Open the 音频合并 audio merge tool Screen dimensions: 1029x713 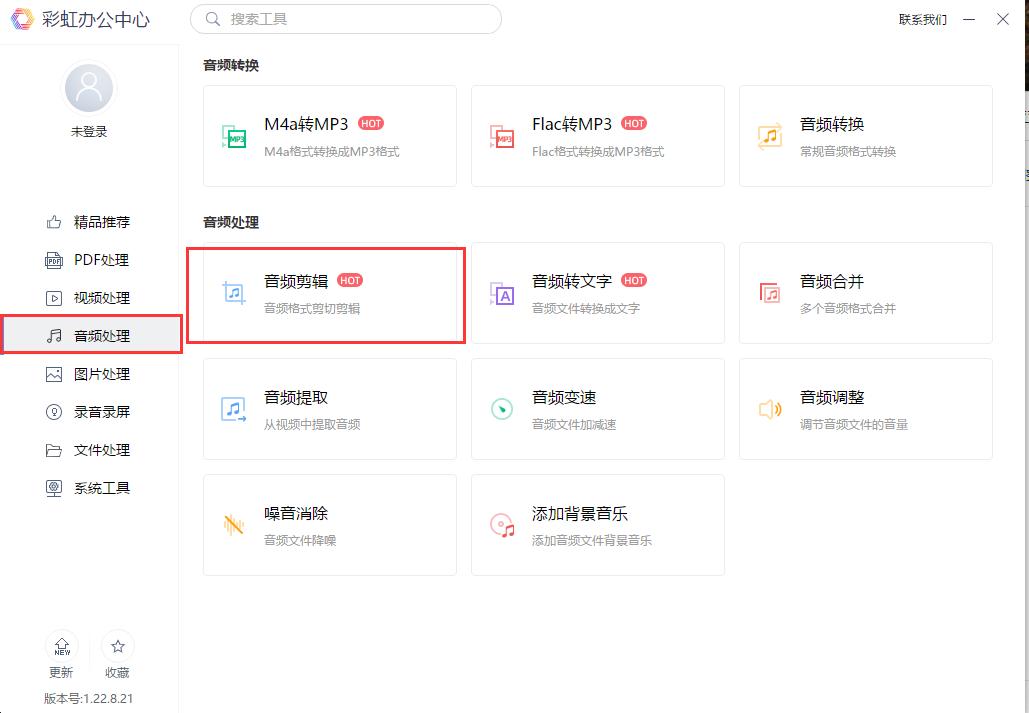tap(865, 293)
